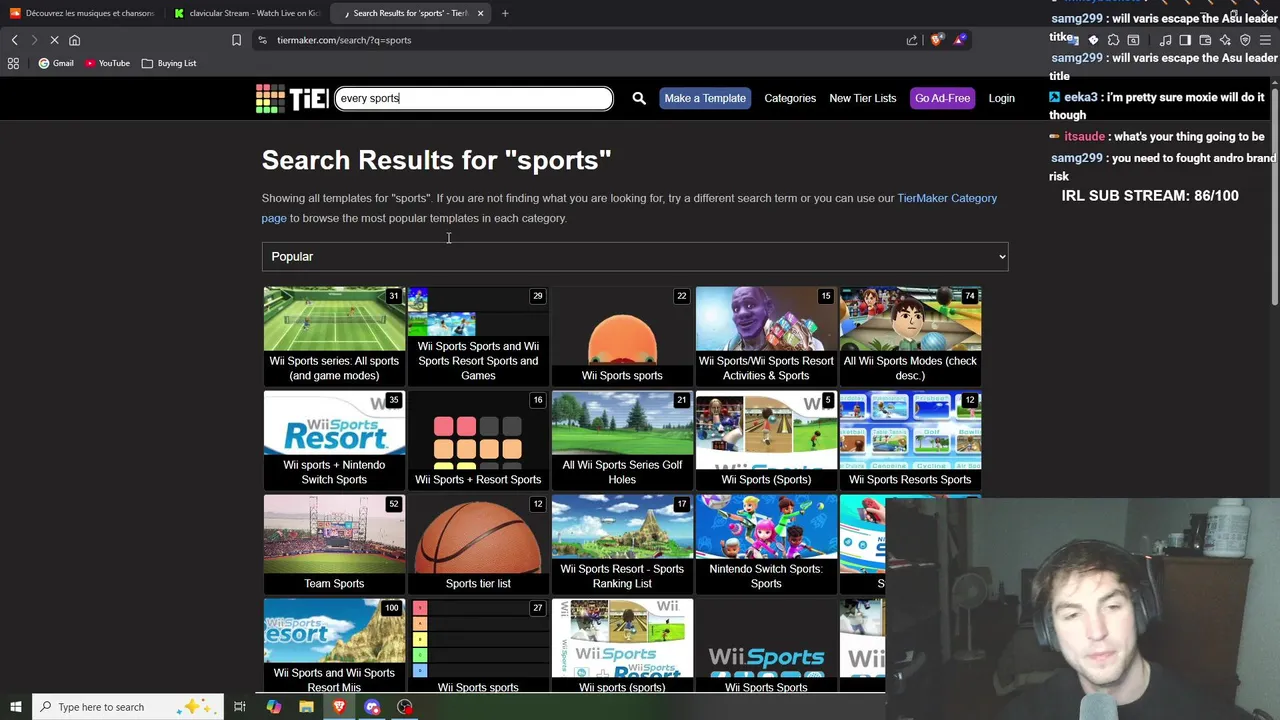
Task: Open Wii Sports Resort - Sports Ranking List
Action: [622, 544]
